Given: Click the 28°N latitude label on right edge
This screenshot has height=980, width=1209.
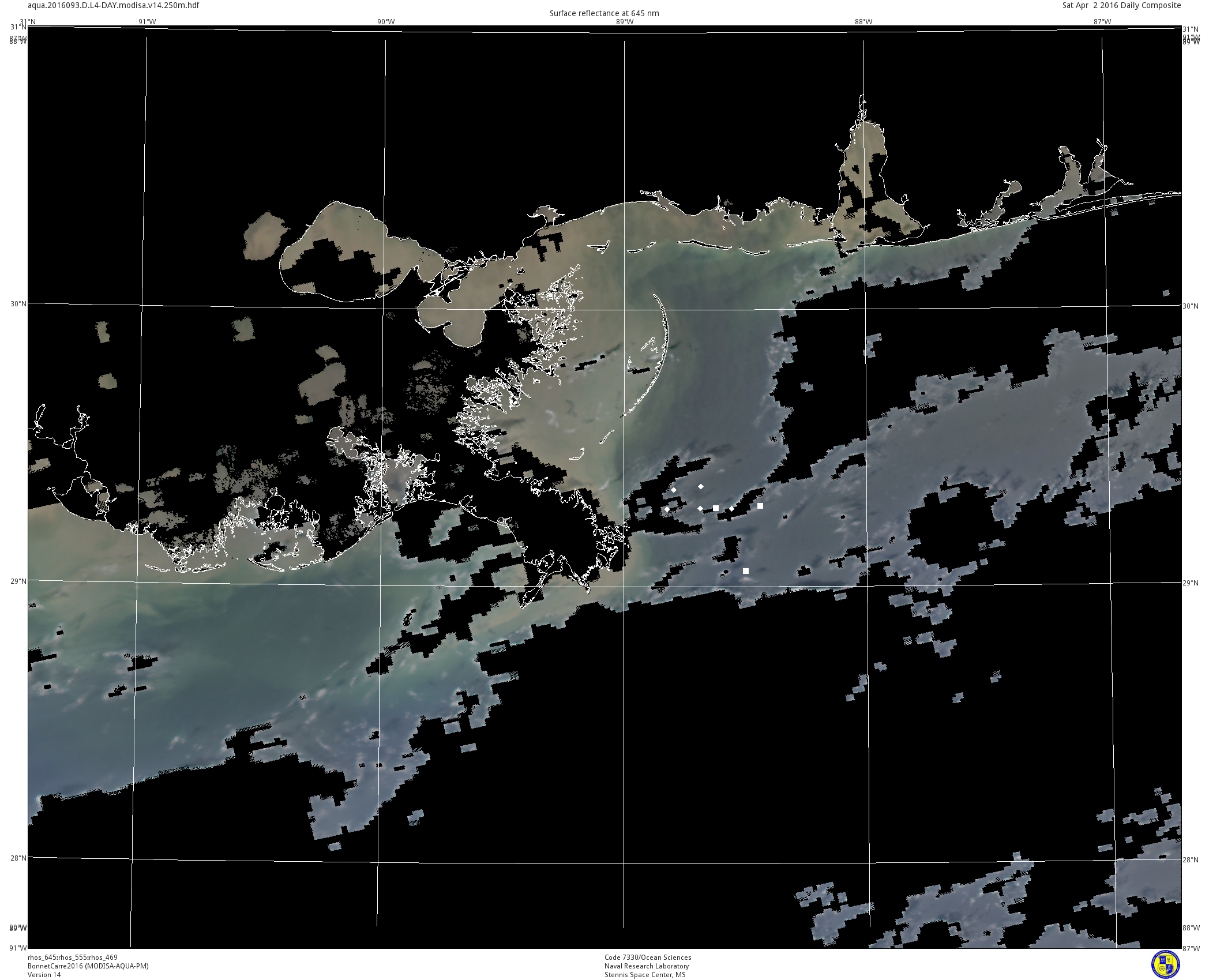Looking at the screenshot, I should click(x=1190, y=860).
